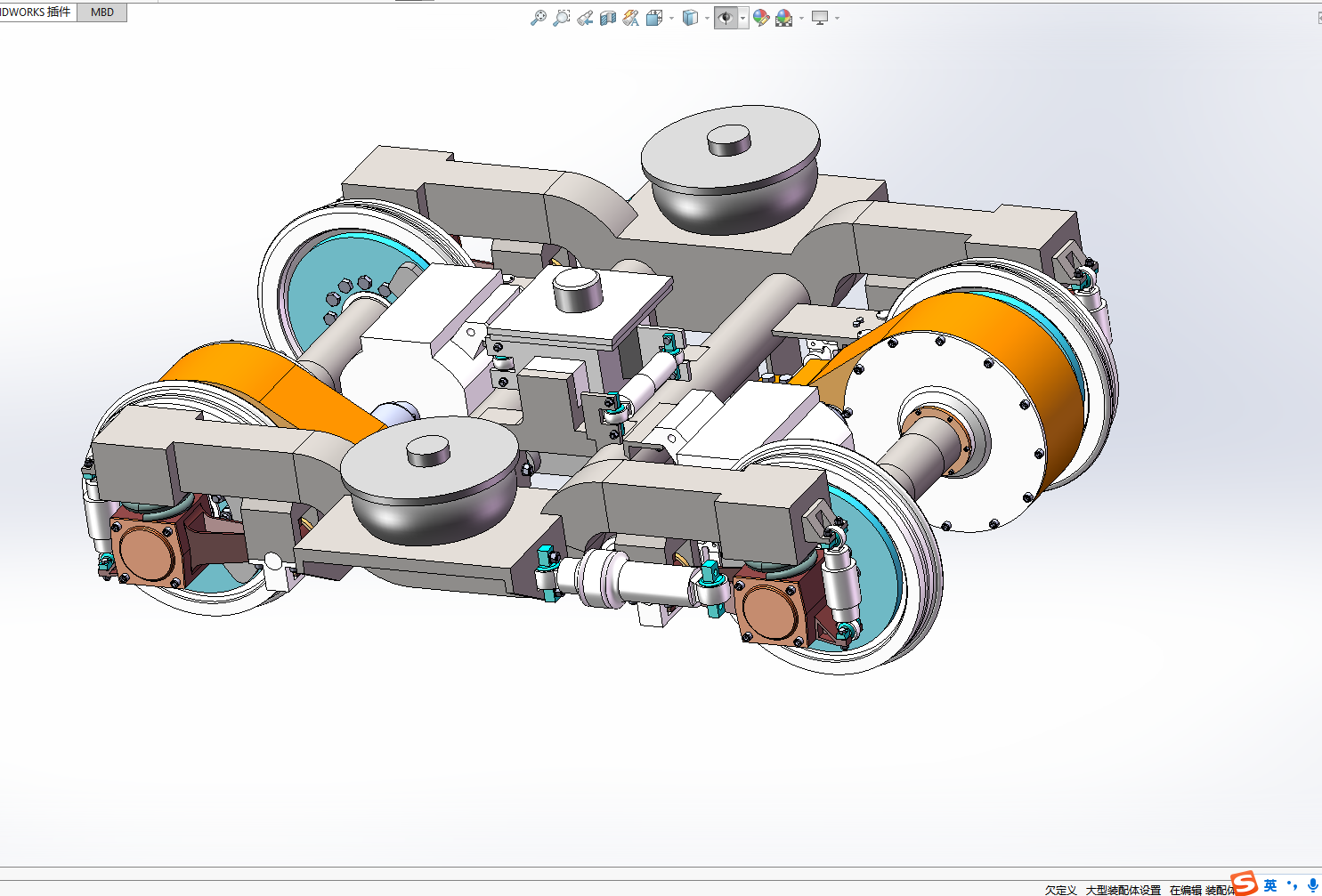Select the upper grey dome air spring

pyautogui.click(x=730, y=169)
